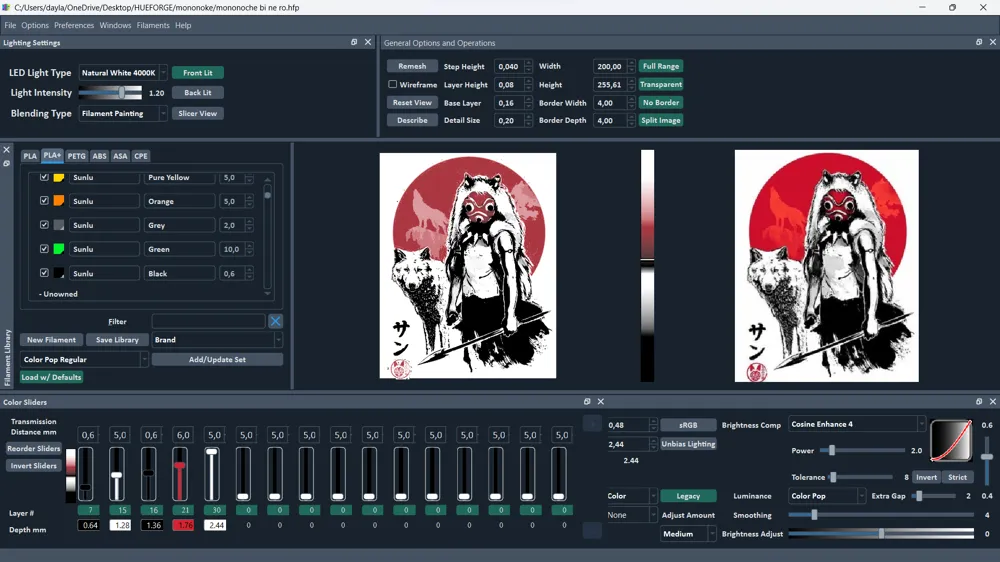Uncheck the Orange filament checkbox

coord(44,200)
